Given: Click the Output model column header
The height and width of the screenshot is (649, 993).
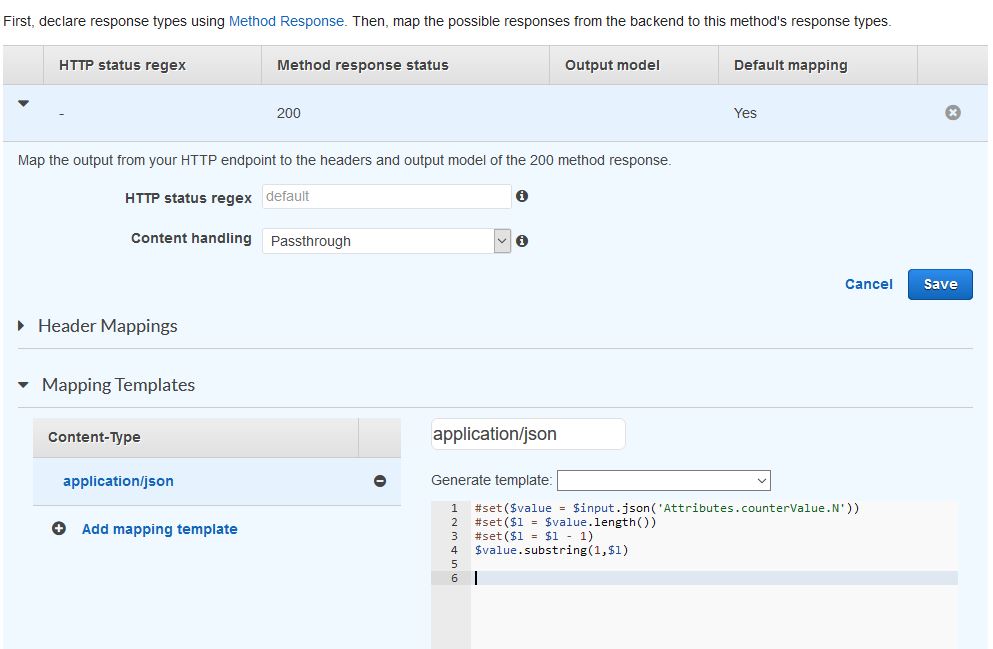Looking at the screenshot, I should tap(611, 65).
